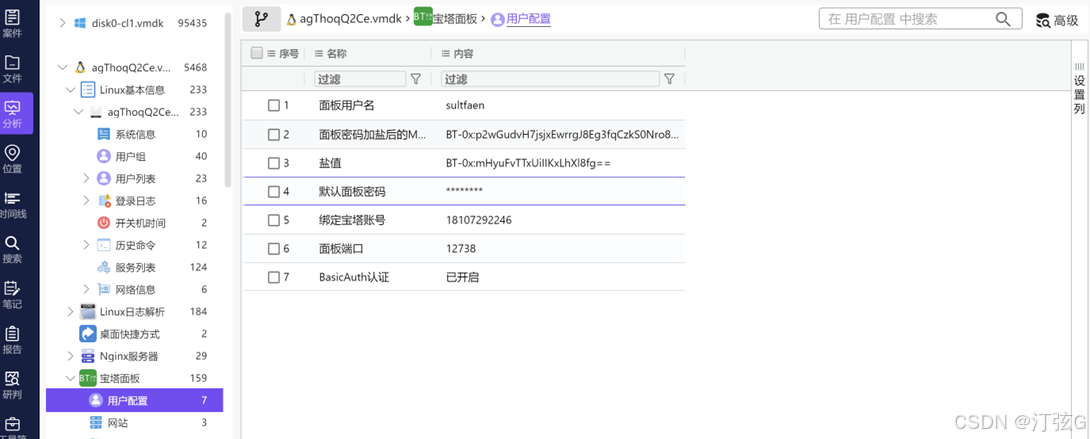Open the 搜索 (Search) sidebar icon
The width and height of the screenshot is (1090, 439).
coord(13,249)
